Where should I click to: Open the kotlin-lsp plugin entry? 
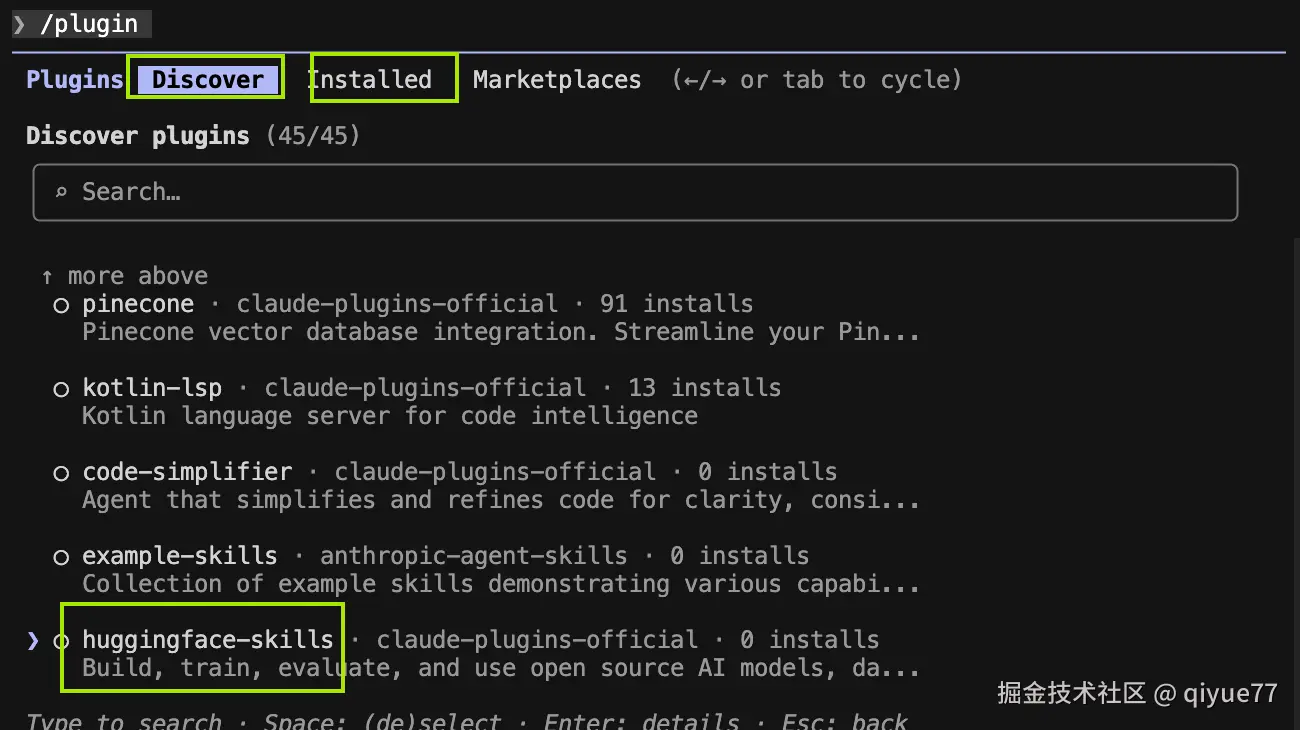coord(152,388)
